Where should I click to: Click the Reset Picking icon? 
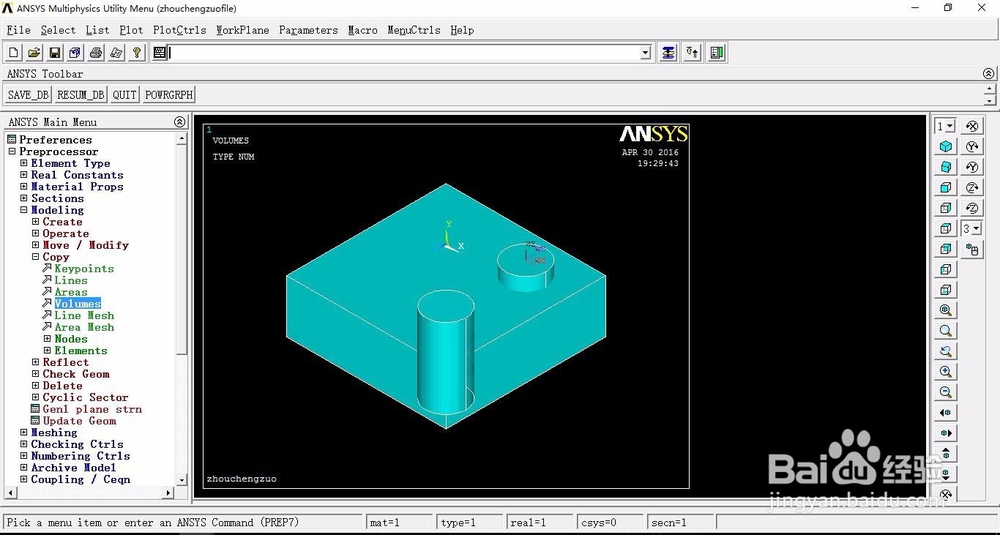pos(693,53)
